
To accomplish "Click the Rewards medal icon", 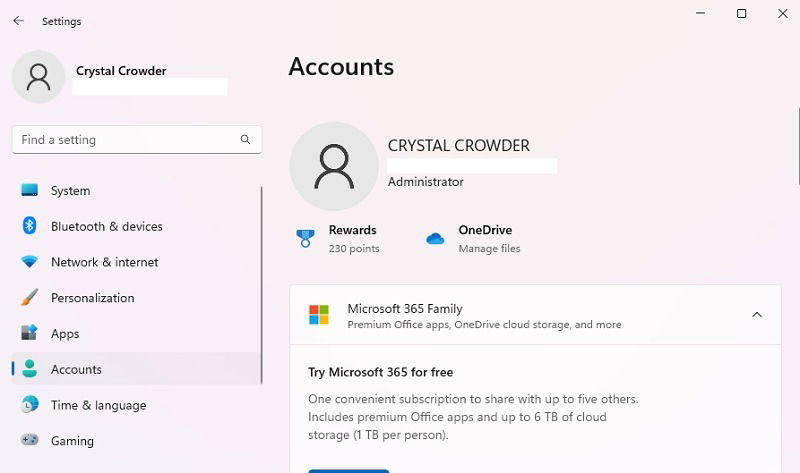I will [x=305, y=238].
